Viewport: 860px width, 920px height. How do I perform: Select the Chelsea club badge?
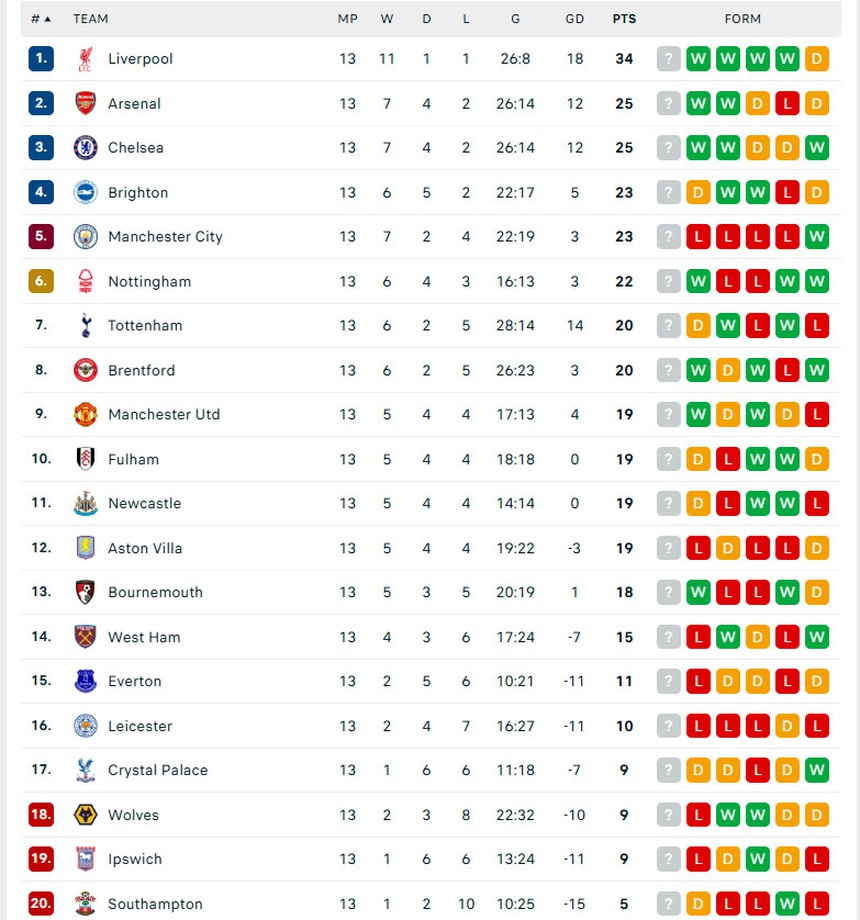[86, 147]
